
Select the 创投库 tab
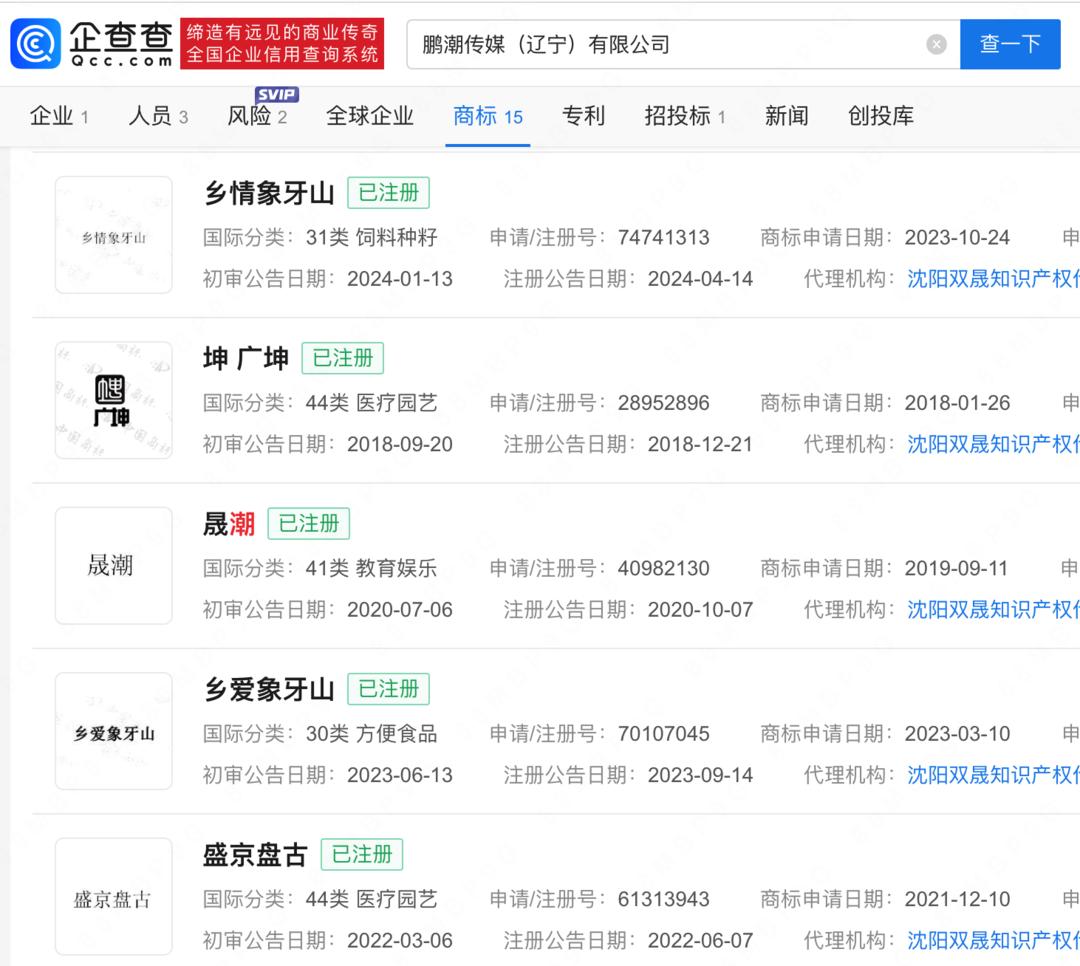(x=880, y=116)
